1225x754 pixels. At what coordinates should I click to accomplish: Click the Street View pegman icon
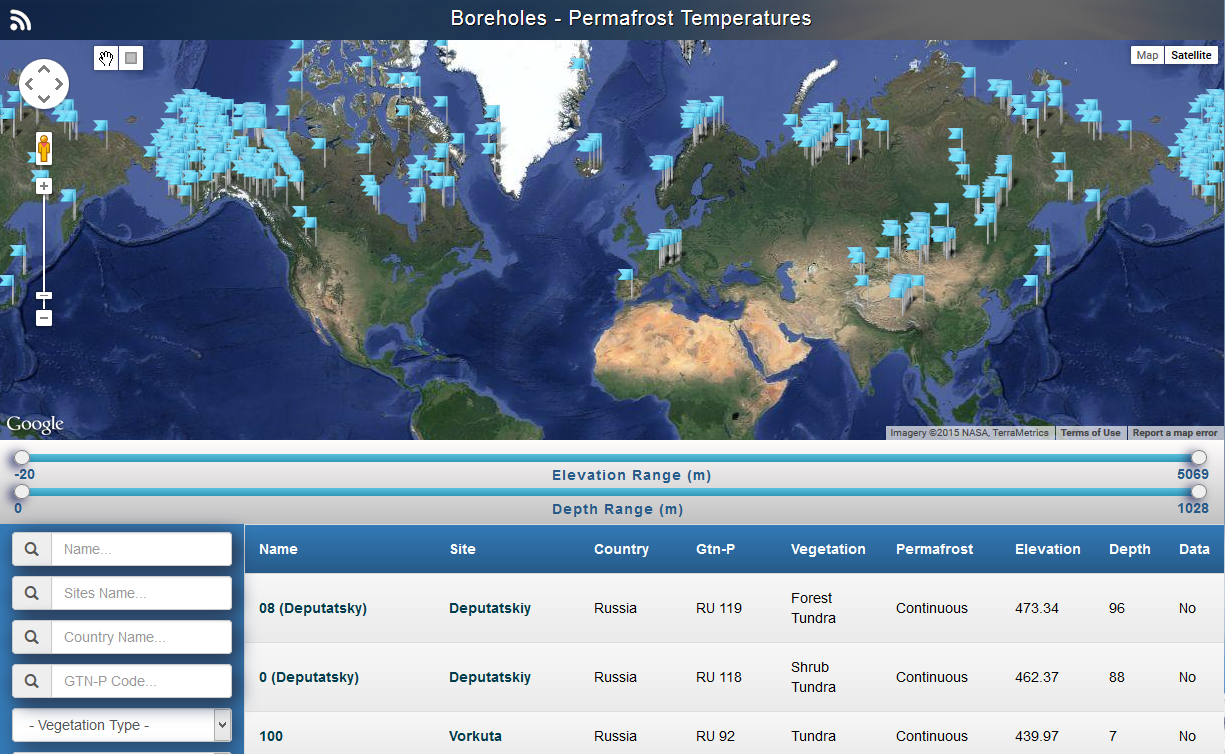(44, 149)
